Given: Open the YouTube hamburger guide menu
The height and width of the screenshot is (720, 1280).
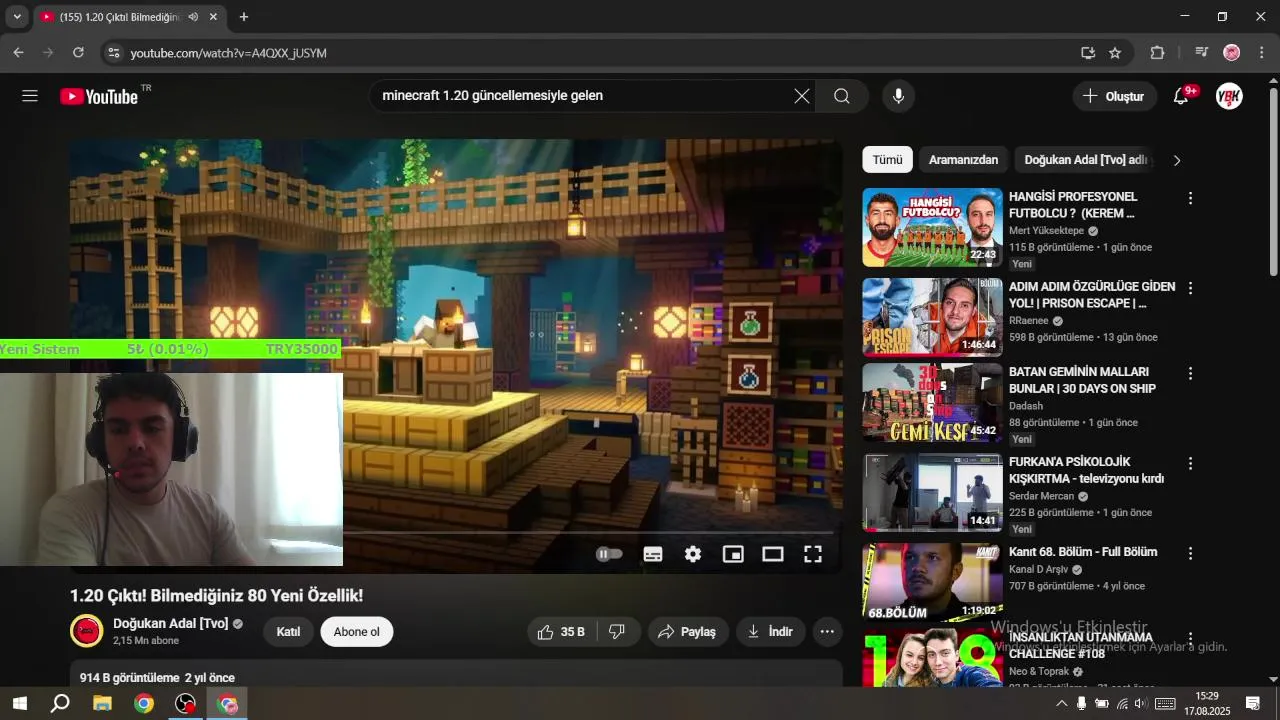Looking at the screenshot, I should 30,96.
